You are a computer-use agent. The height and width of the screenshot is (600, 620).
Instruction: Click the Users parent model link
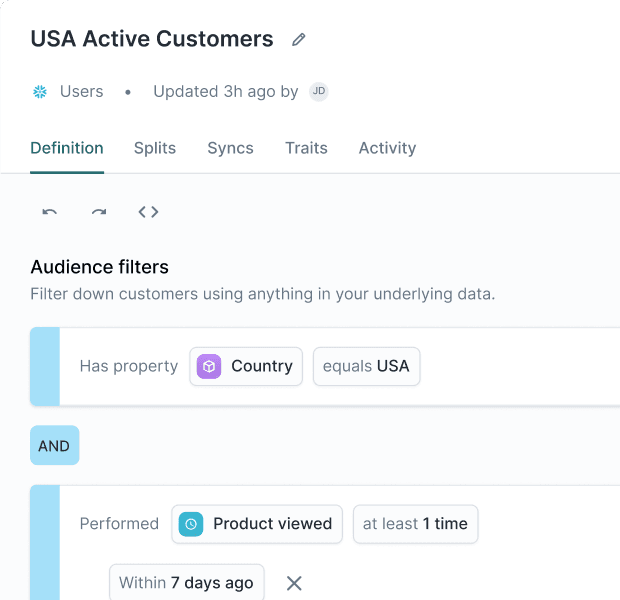[x=81, y=92]
